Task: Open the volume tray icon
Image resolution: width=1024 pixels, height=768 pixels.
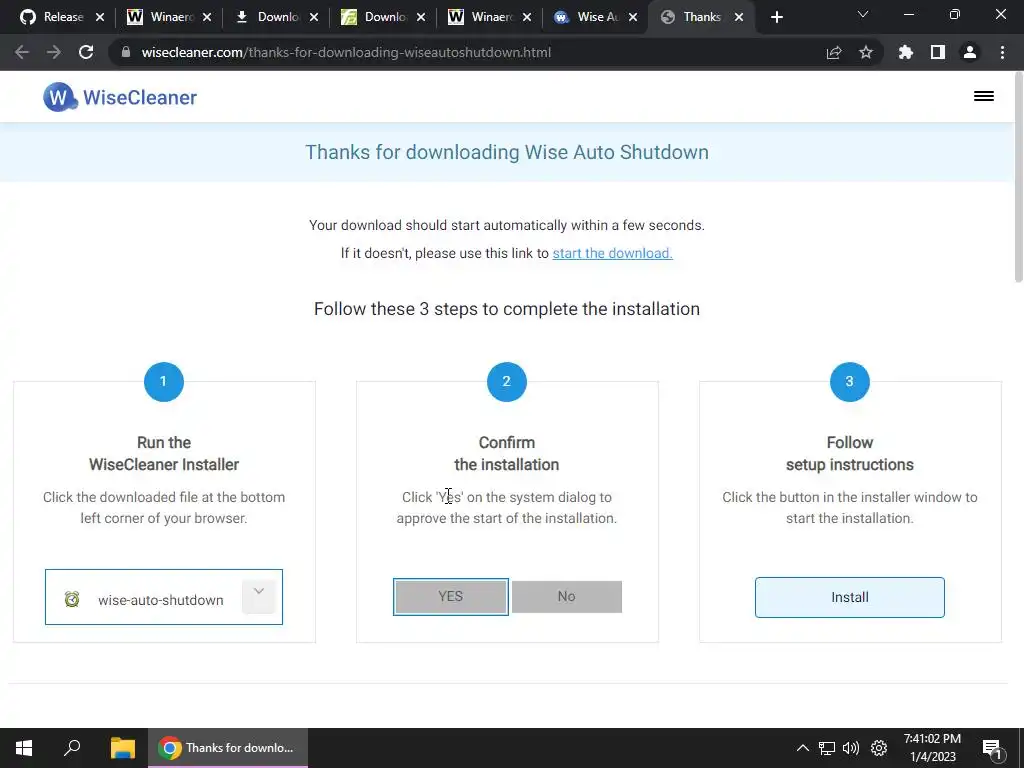Action: (x=851, y=748)
